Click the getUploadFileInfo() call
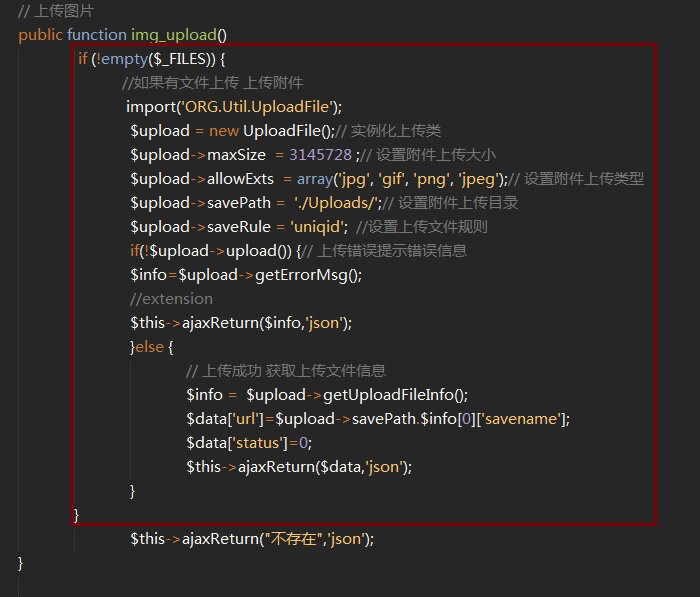 click(x=395, y=395)
